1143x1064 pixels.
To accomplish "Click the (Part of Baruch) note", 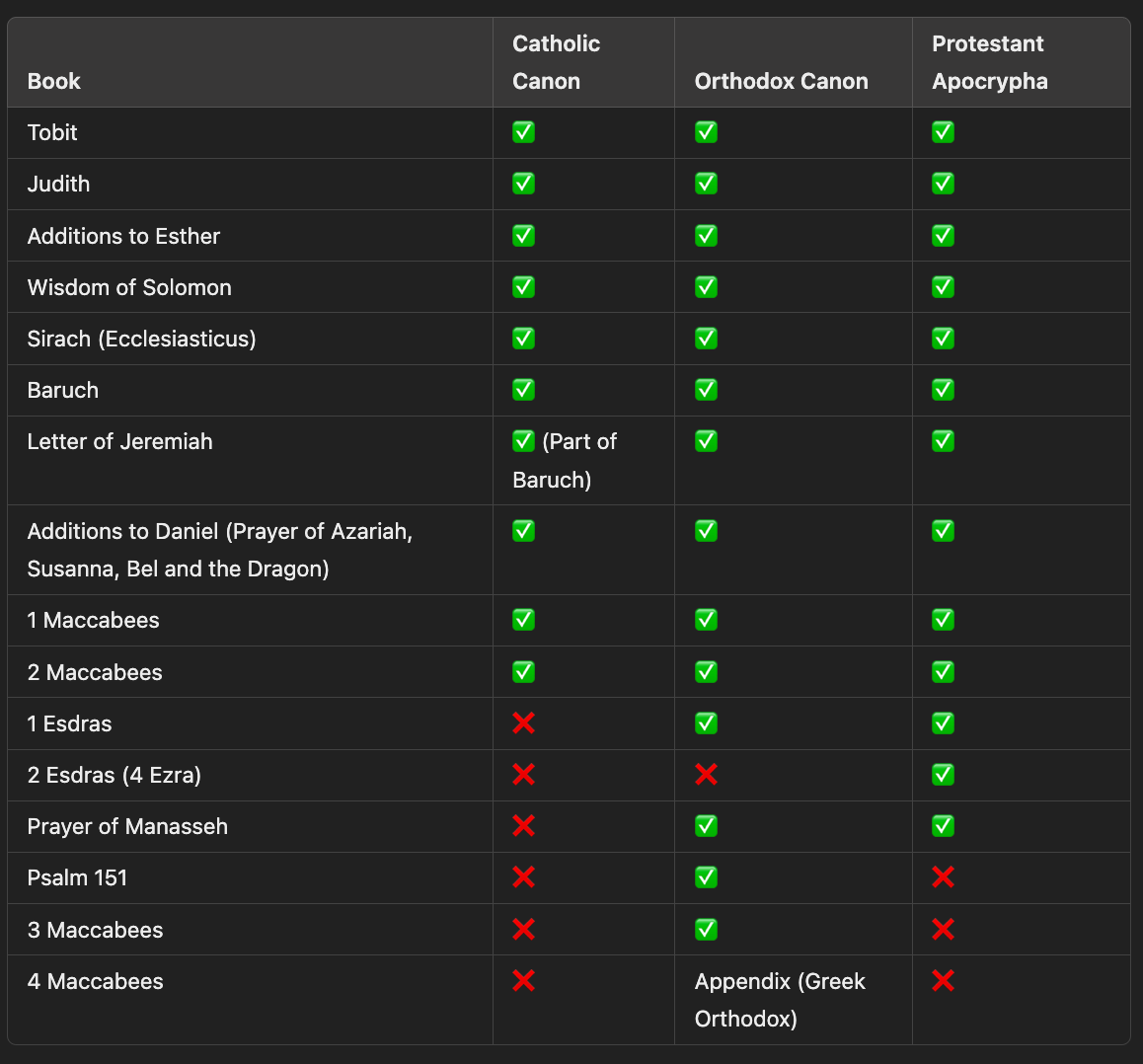I will pos(565,461).
